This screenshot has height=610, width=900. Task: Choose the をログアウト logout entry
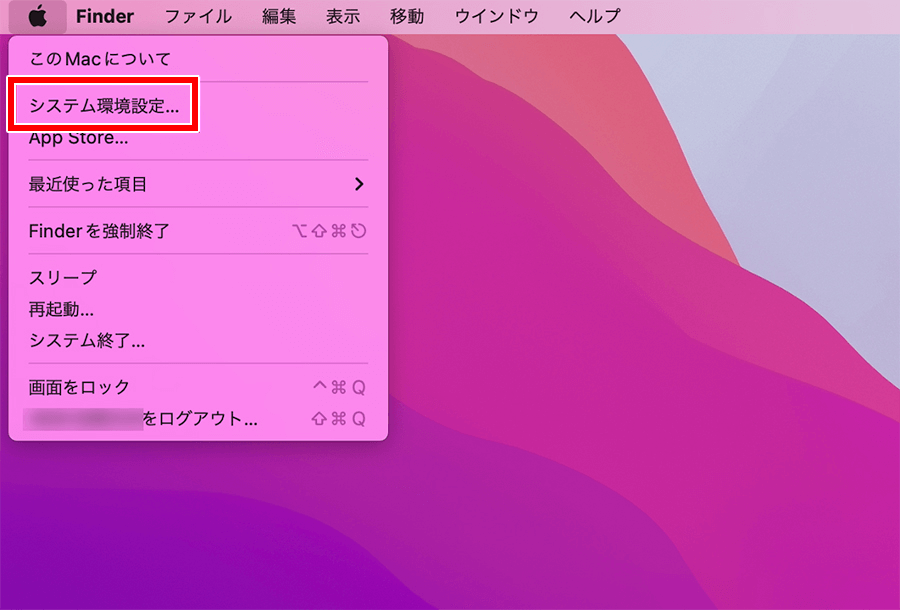(198, 419)
